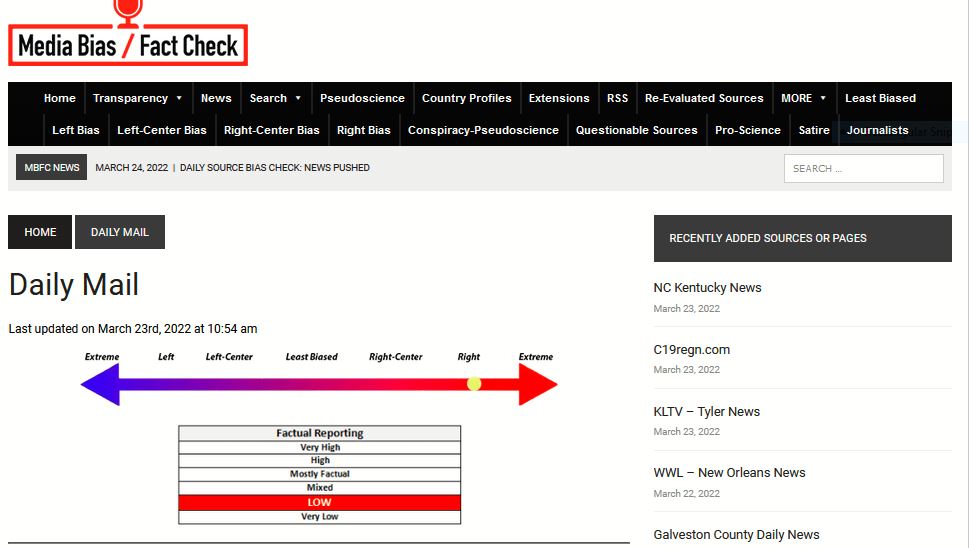Image resolution: width=969 pixels, height=548 pixels.
Task: Click the Last updated date text
Action: tap(133, 329)
